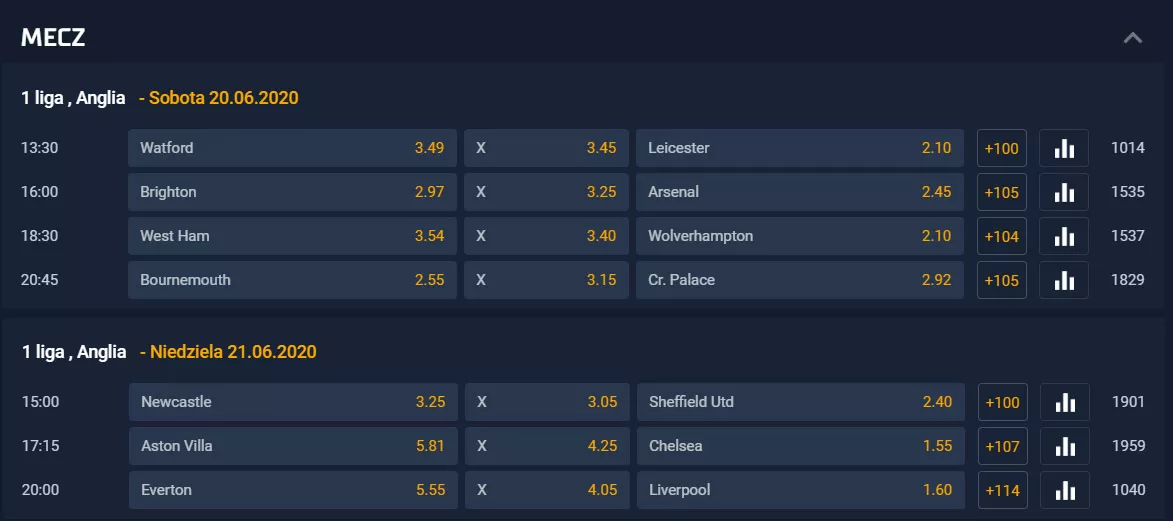This screenshot has width=1173, height=521.
Task: Show statistics icon for Aston Villa vs Chelsea
Action: point(1065,446)
